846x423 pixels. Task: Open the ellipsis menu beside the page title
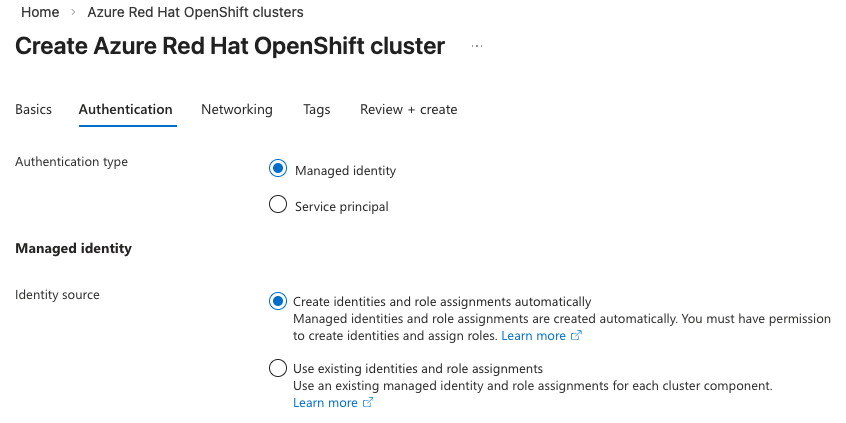476,46
